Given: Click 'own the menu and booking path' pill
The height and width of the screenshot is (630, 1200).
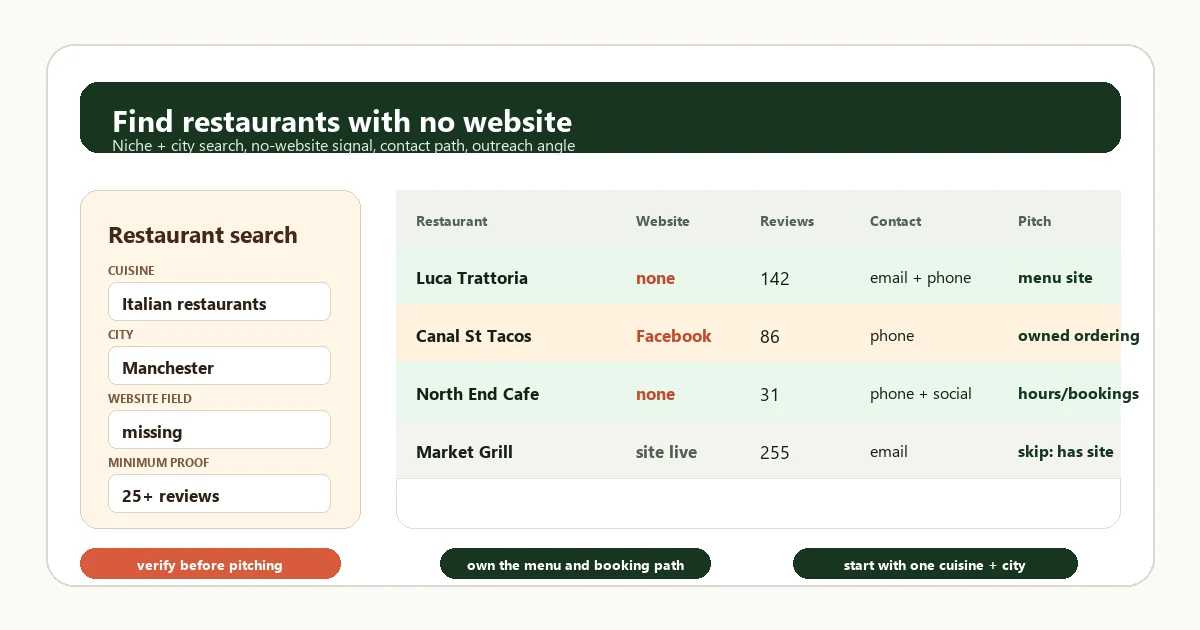Looking at the screenshot, I should click(575, 564).
